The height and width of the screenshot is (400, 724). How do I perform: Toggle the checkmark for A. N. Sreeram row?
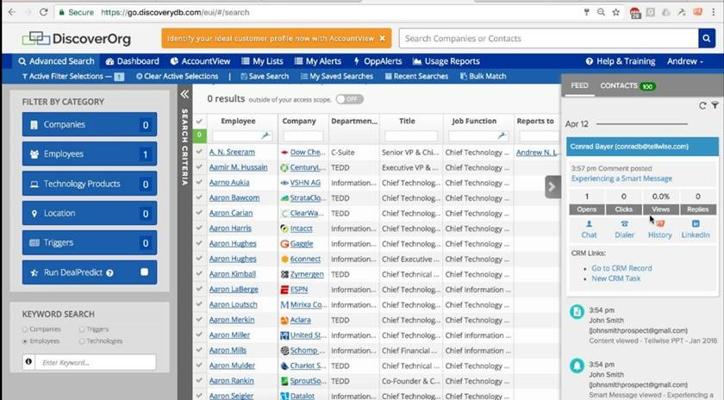(x=199, y=152)
